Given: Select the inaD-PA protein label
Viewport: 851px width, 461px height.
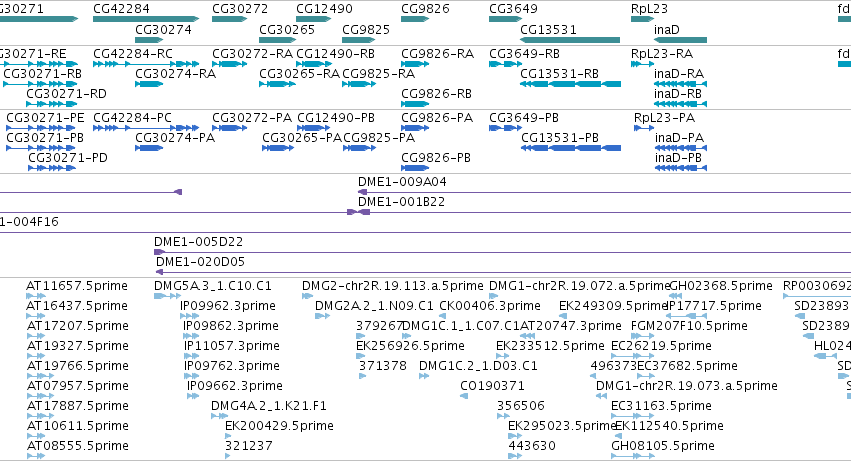Looking at the screenshot, I should (x=679, y=138).
